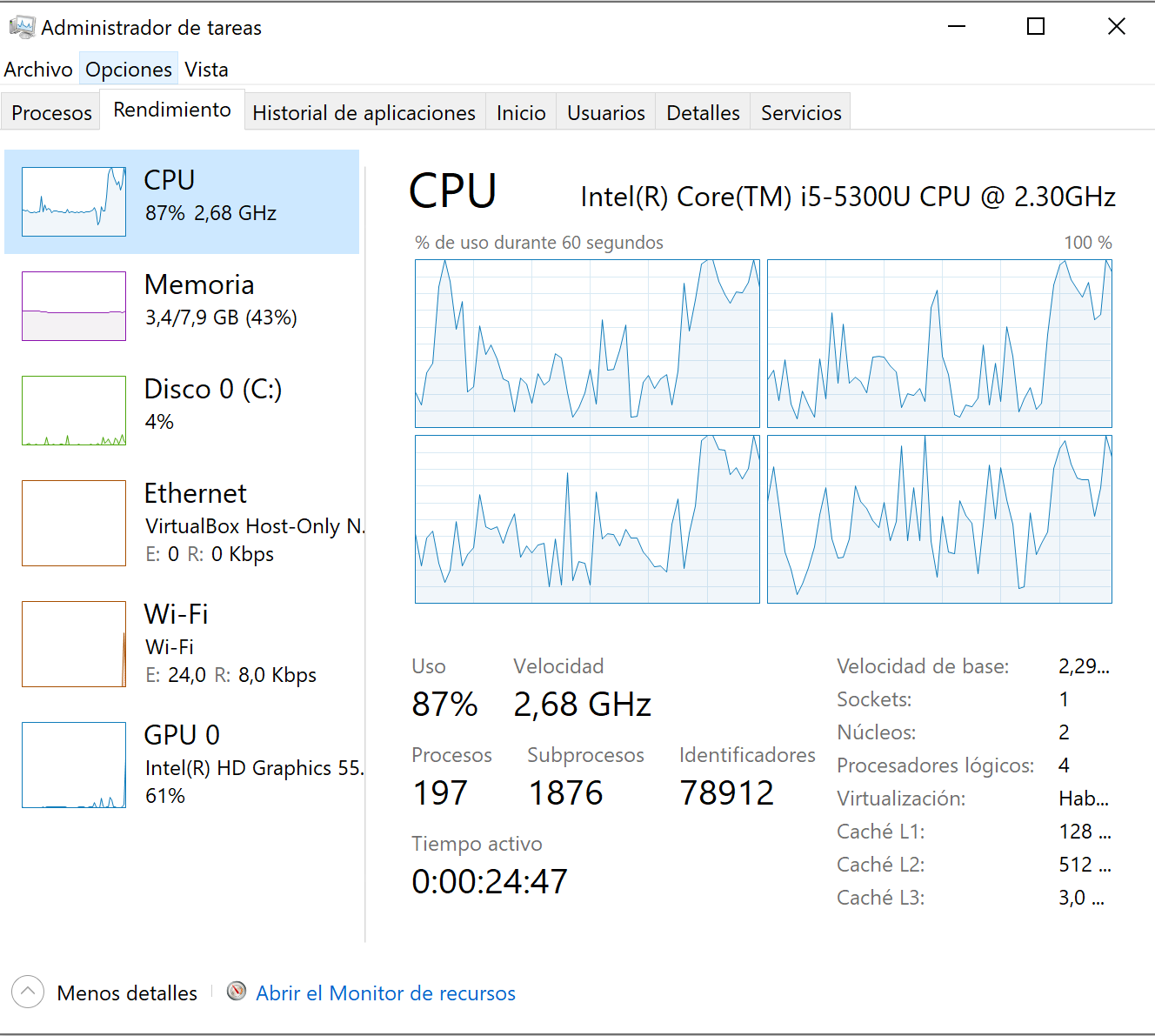The image size is (1155, 1036).
Task: Open the Archivo menu
Action: point(38,70)
